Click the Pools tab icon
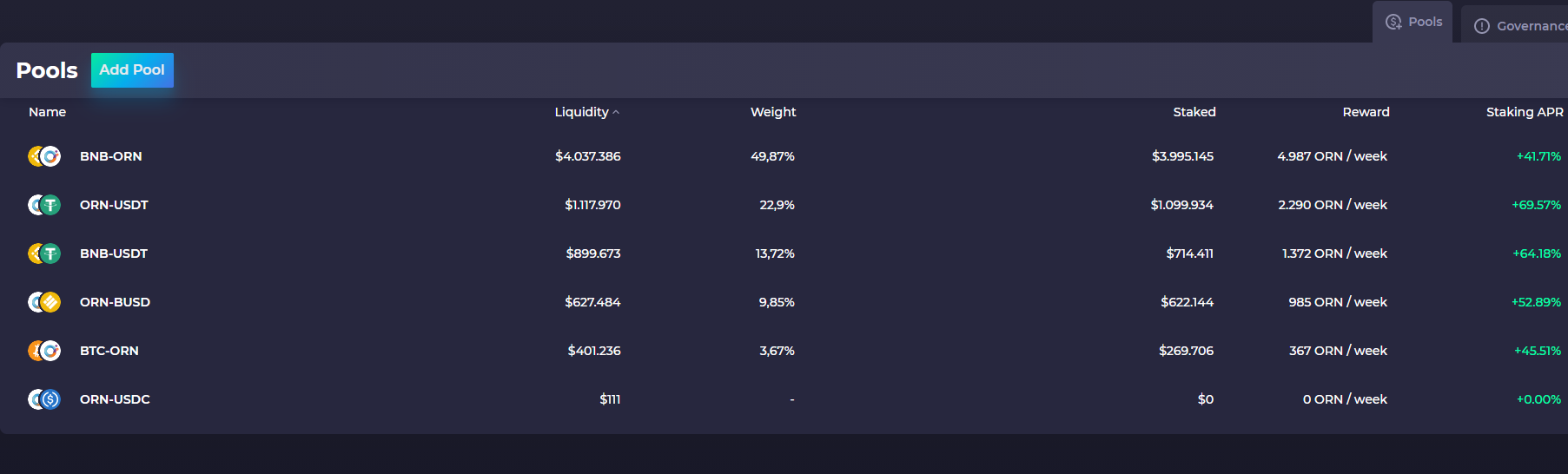 [x=1393, y=22]
